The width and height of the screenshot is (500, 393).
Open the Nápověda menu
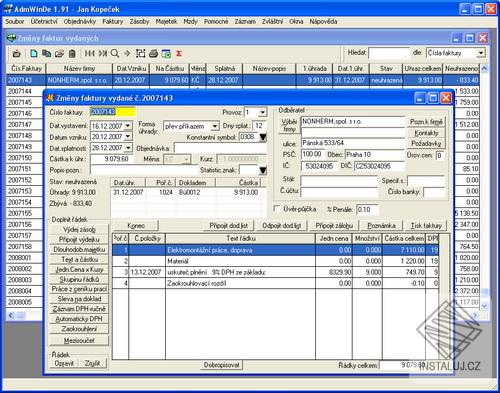(x=323, y=22)
